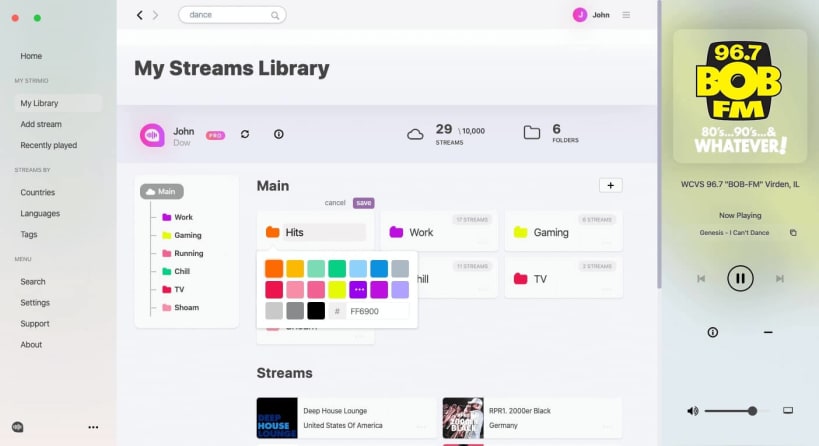Open Settings in sidebar
Viewport: 819px width, 446px height.
coord(35,302)
